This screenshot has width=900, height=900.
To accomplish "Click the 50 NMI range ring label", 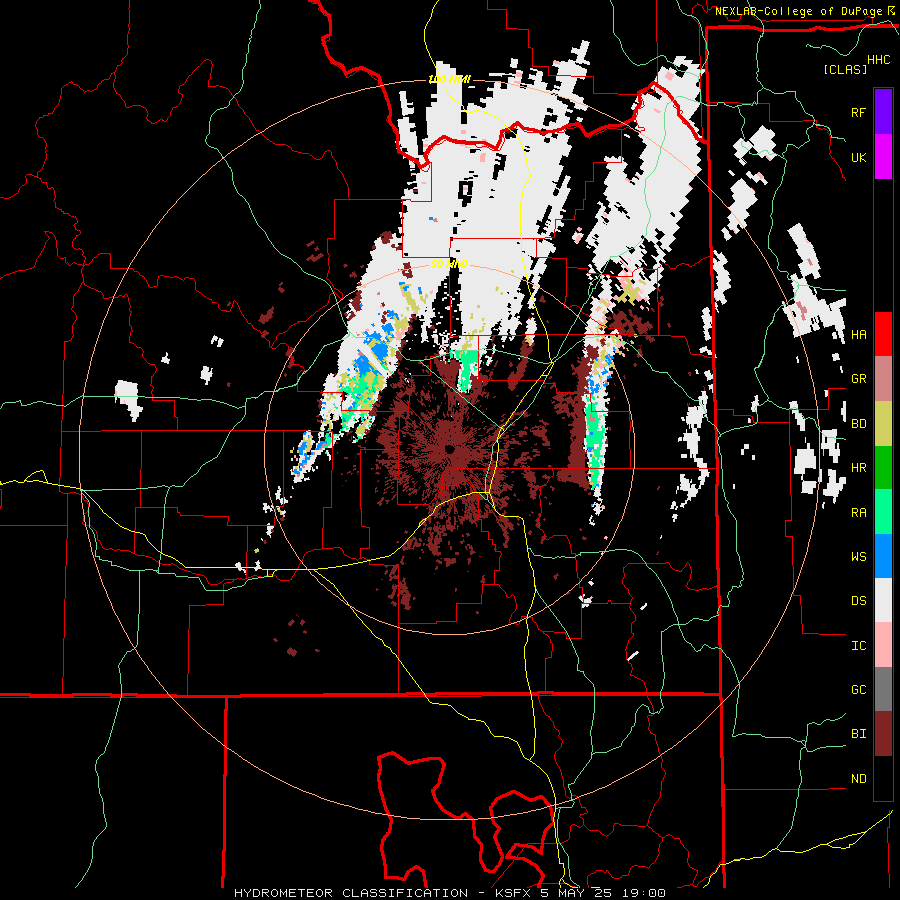I will [x=449, y=264].
